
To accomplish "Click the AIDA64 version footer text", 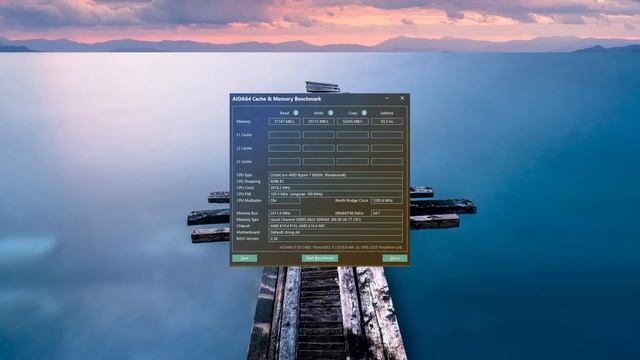I will tap(341, 247).
